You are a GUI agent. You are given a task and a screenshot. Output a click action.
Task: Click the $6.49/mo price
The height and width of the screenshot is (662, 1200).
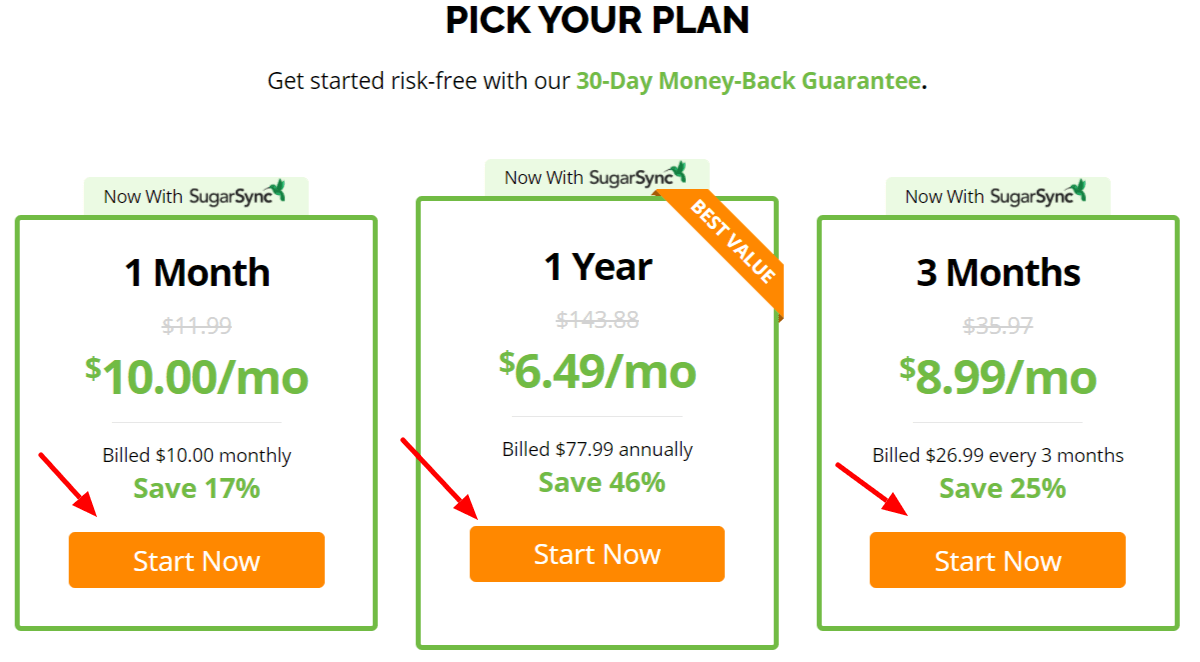point(598,370)
